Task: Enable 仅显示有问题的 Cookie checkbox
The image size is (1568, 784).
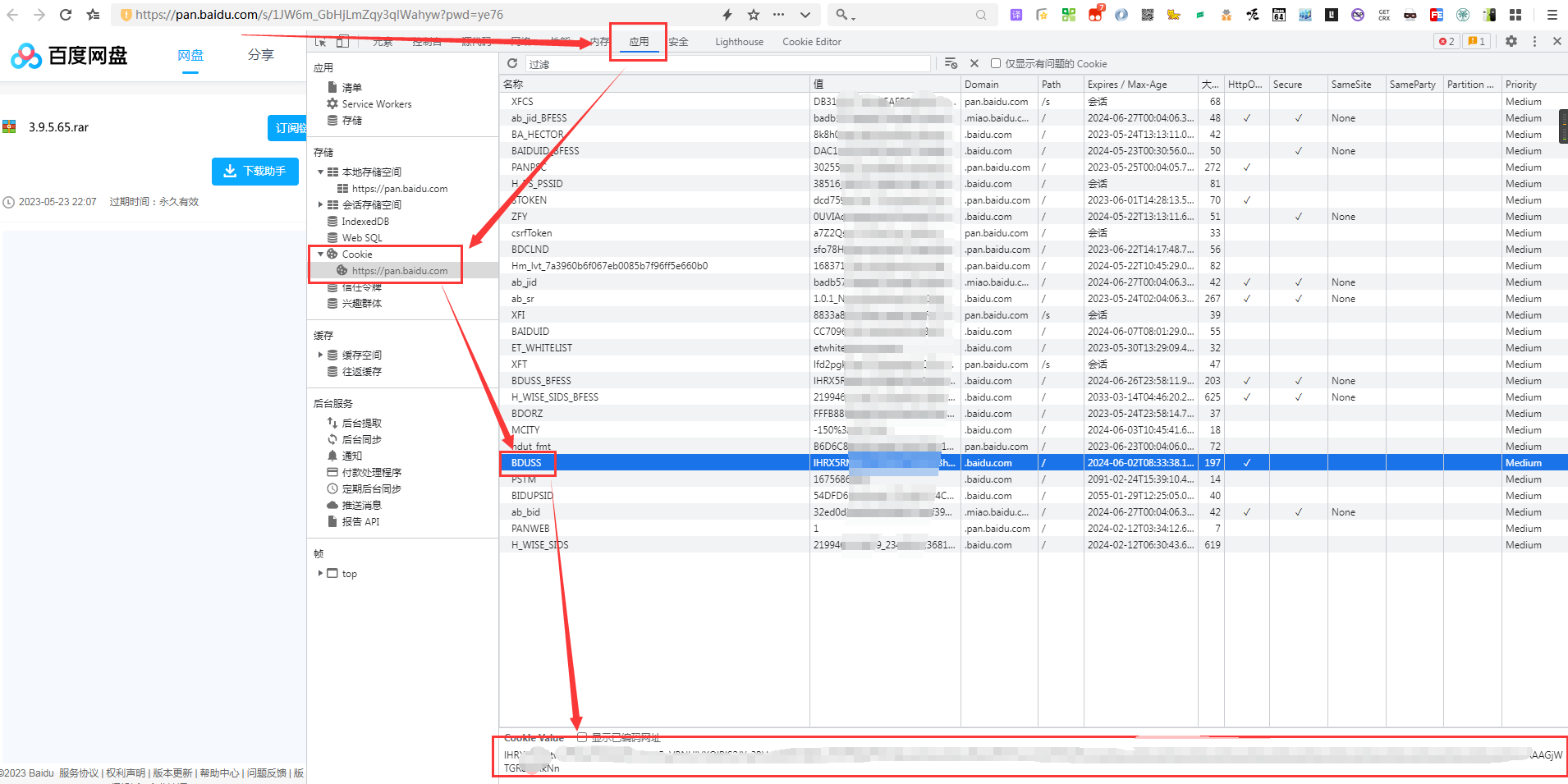Action: click(x=996, y=63)
